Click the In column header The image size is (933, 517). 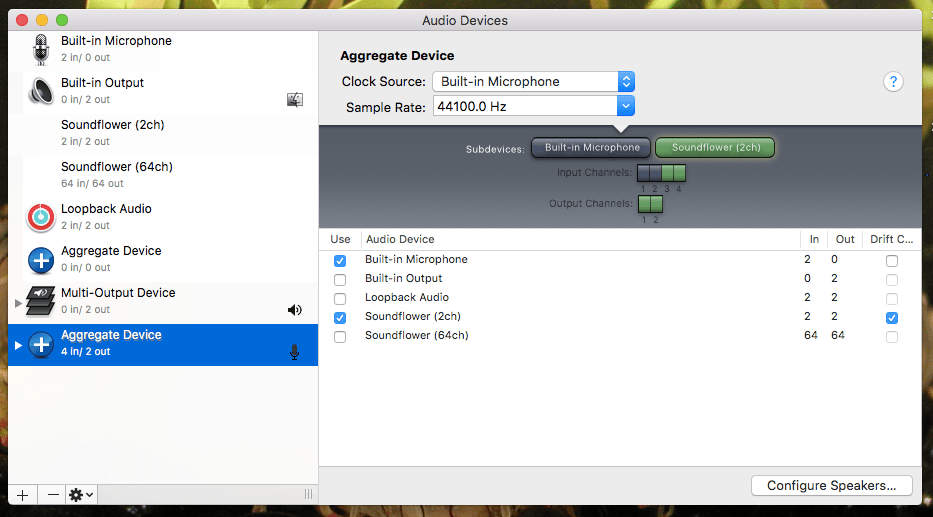pyautogui.click(x=814, y=239)
